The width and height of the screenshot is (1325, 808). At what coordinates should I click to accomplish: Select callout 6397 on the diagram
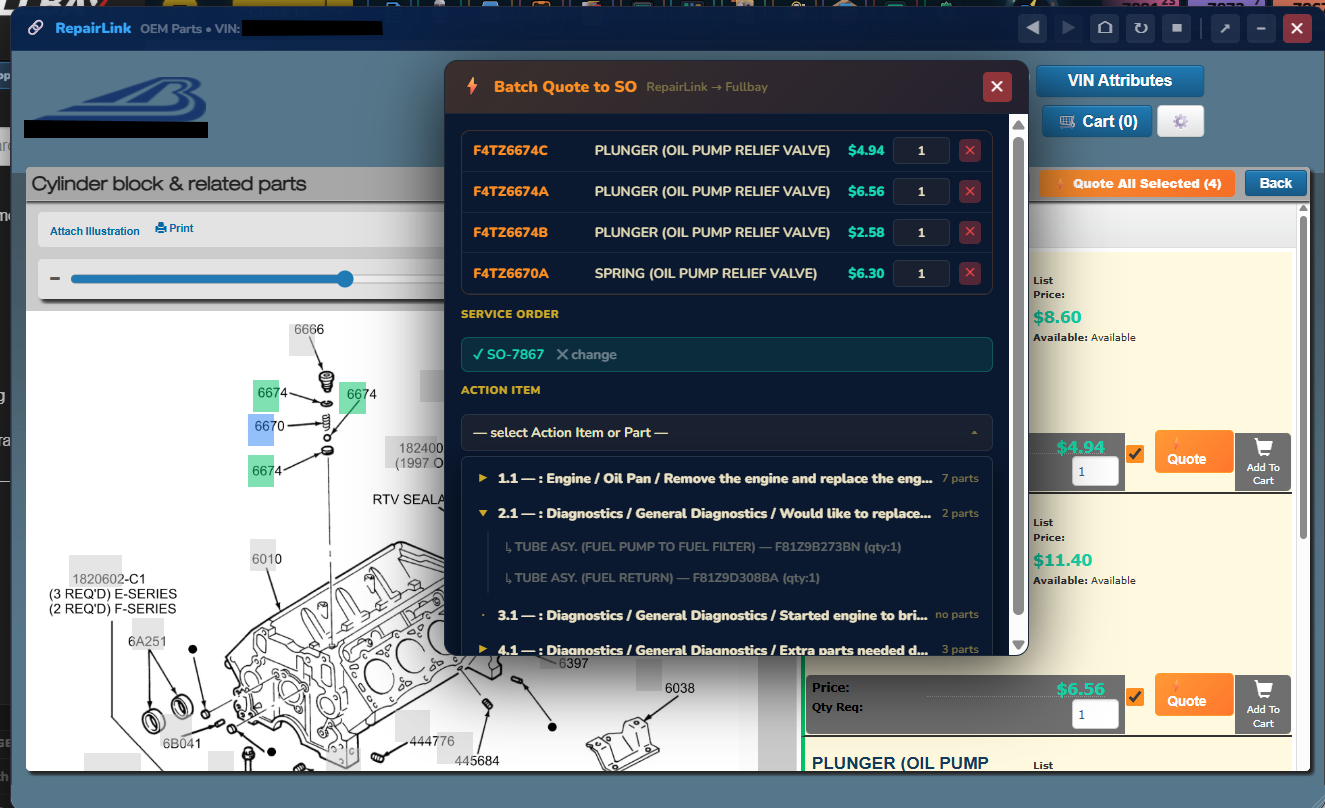click(x=573, y=663)
